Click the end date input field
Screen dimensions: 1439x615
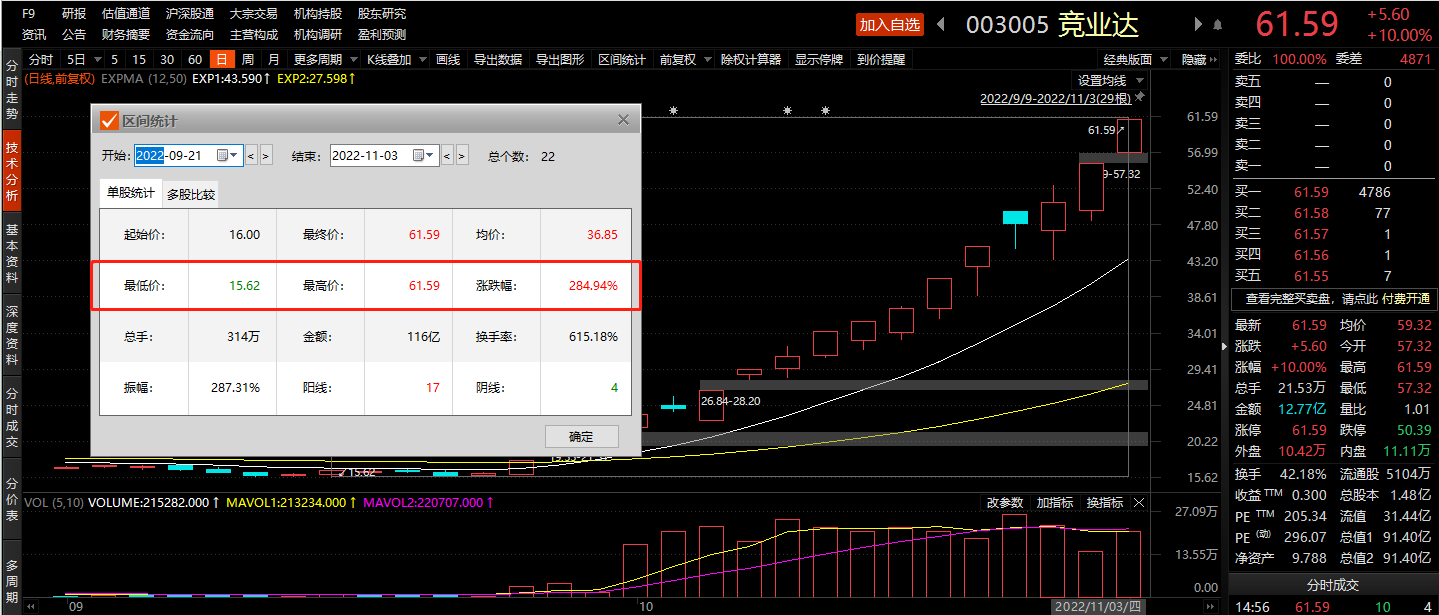[x=370, y=155]
